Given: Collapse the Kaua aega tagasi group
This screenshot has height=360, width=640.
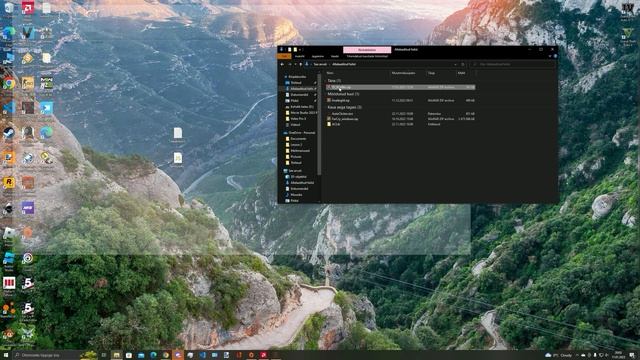Looking at the screenshot, I should pos(344,107).
